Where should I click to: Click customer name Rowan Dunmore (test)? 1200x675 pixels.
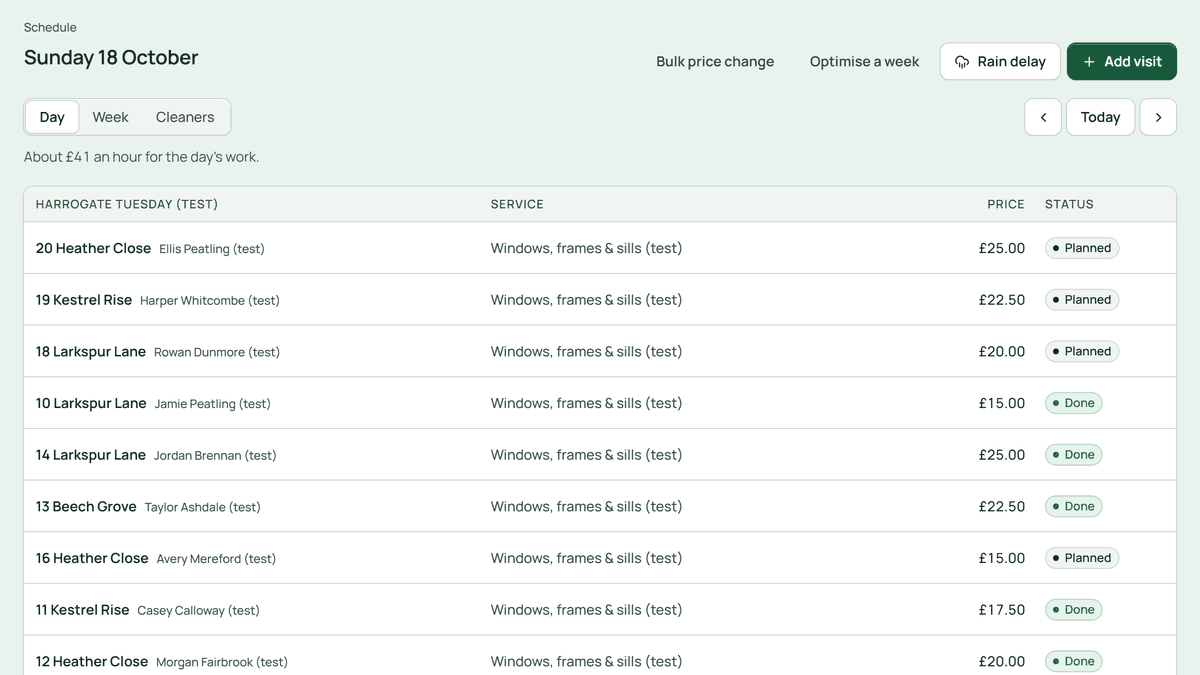(x=217, y=352)
